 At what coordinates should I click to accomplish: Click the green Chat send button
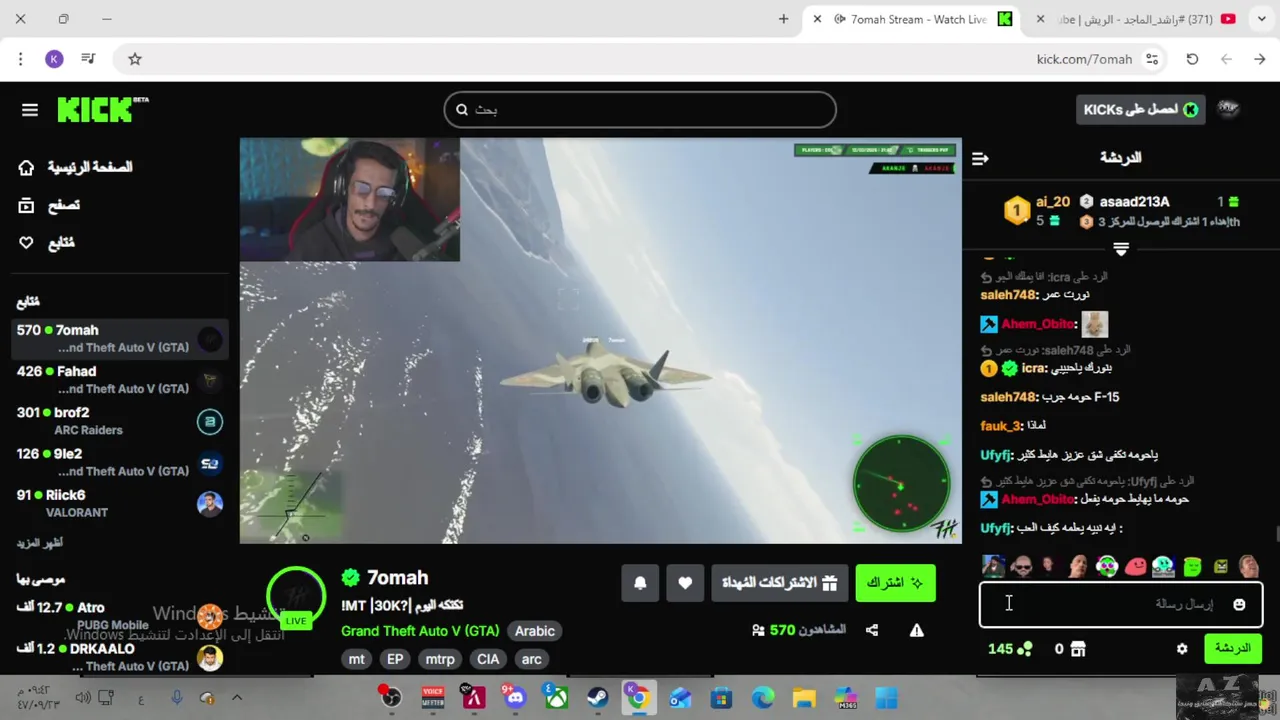tap(1232, 648)
